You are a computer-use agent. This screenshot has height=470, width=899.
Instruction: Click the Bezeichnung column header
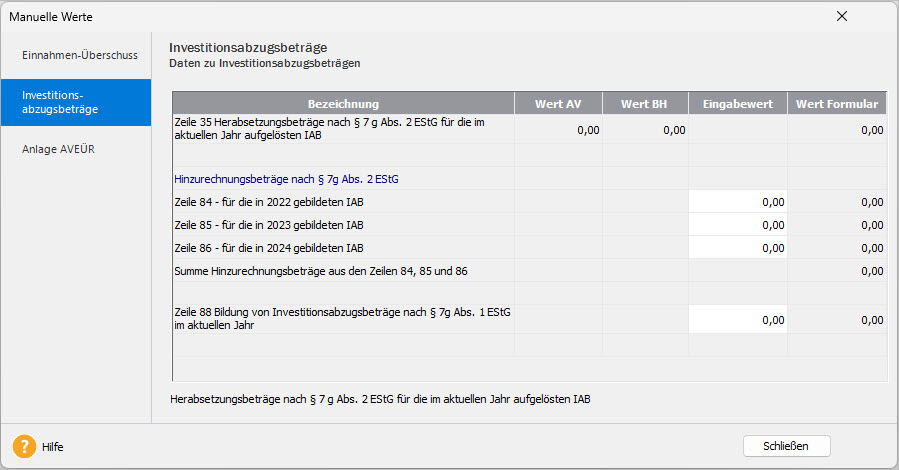coord(343,104)
